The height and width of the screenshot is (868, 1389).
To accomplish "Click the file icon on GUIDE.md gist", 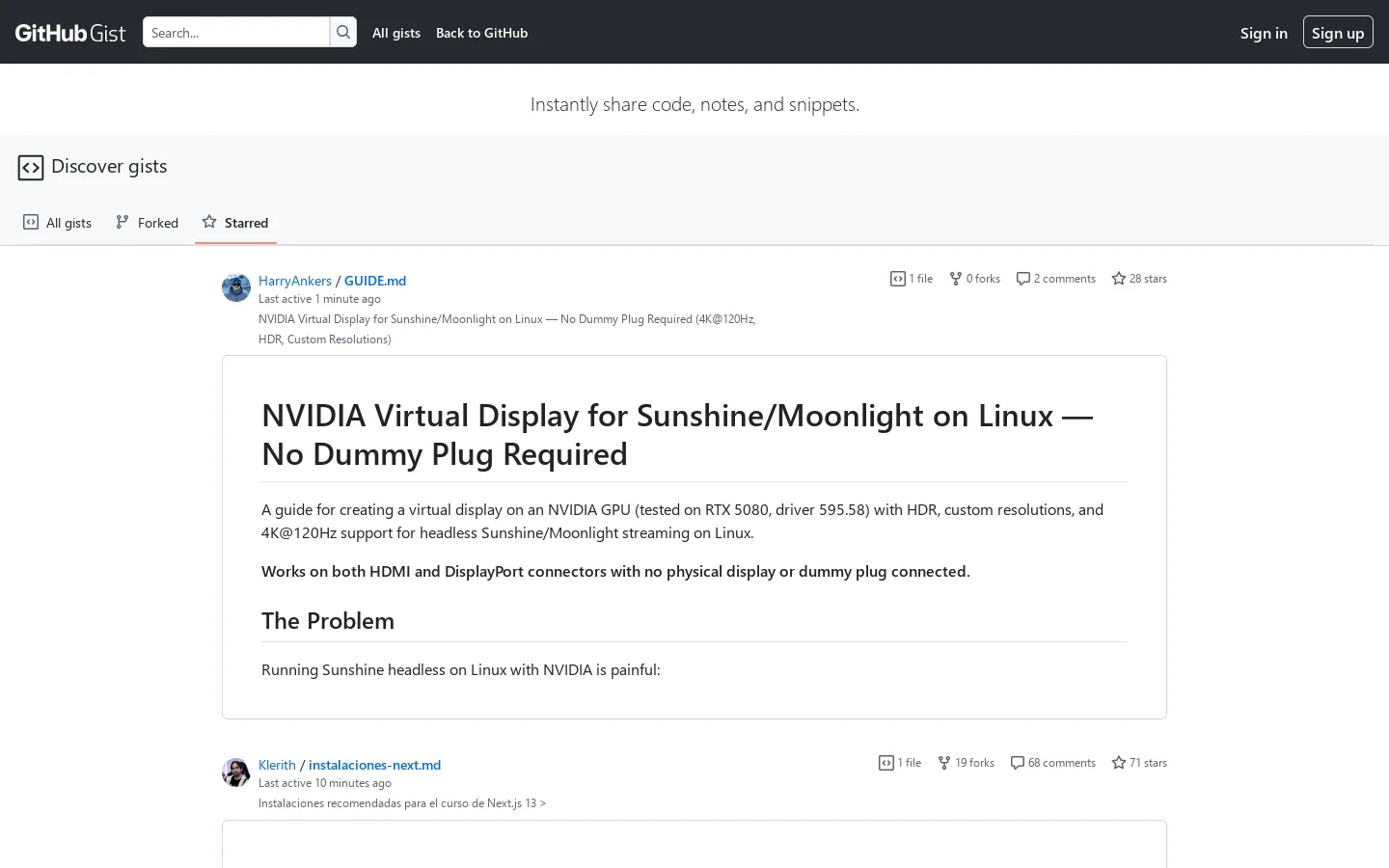I will pos(898,279).
